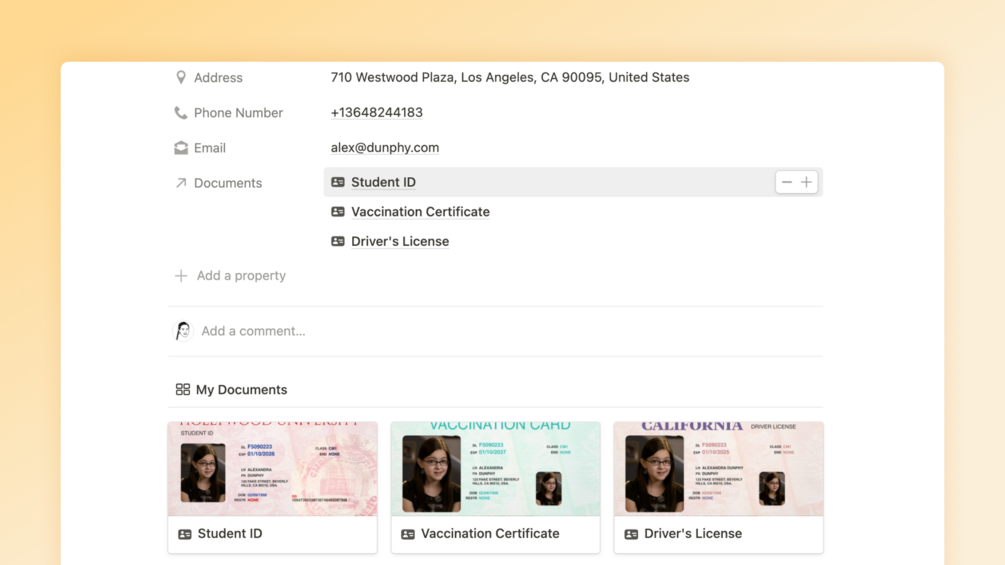This screenshot has width=1005, height=565.
Task: Click the Student ID gallery card title
Action: pos(230,534)
